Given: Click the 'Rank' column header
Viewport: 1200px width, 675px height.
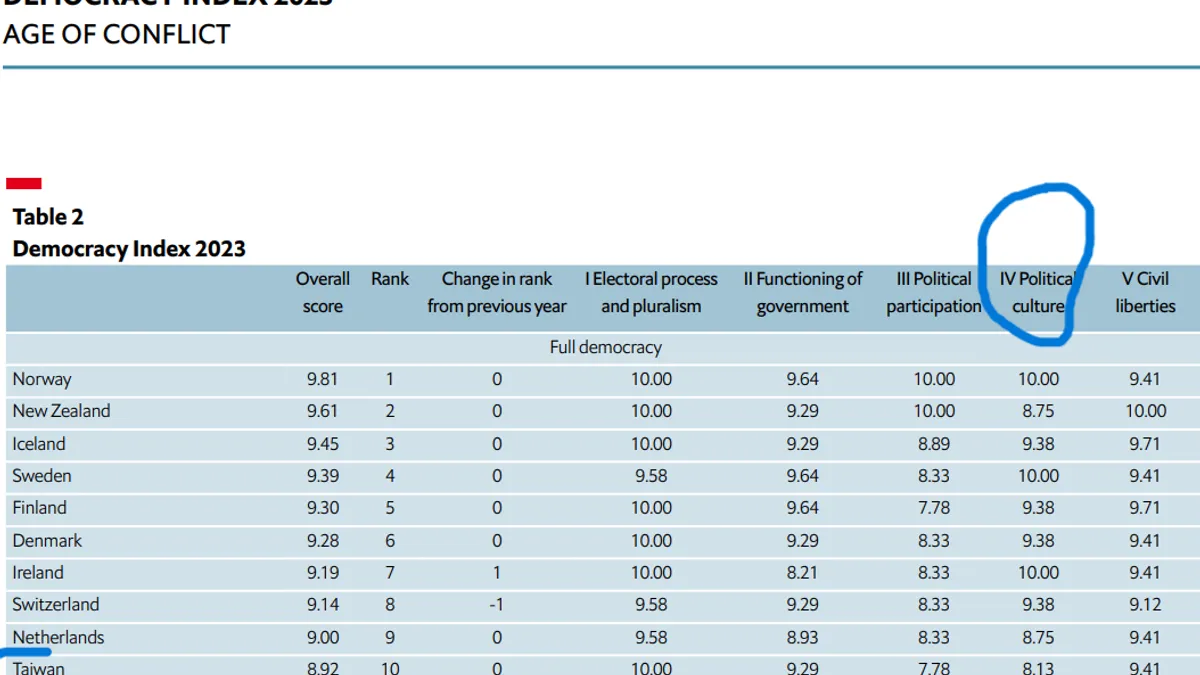Looking at the screenshot, I should point(390,279).
